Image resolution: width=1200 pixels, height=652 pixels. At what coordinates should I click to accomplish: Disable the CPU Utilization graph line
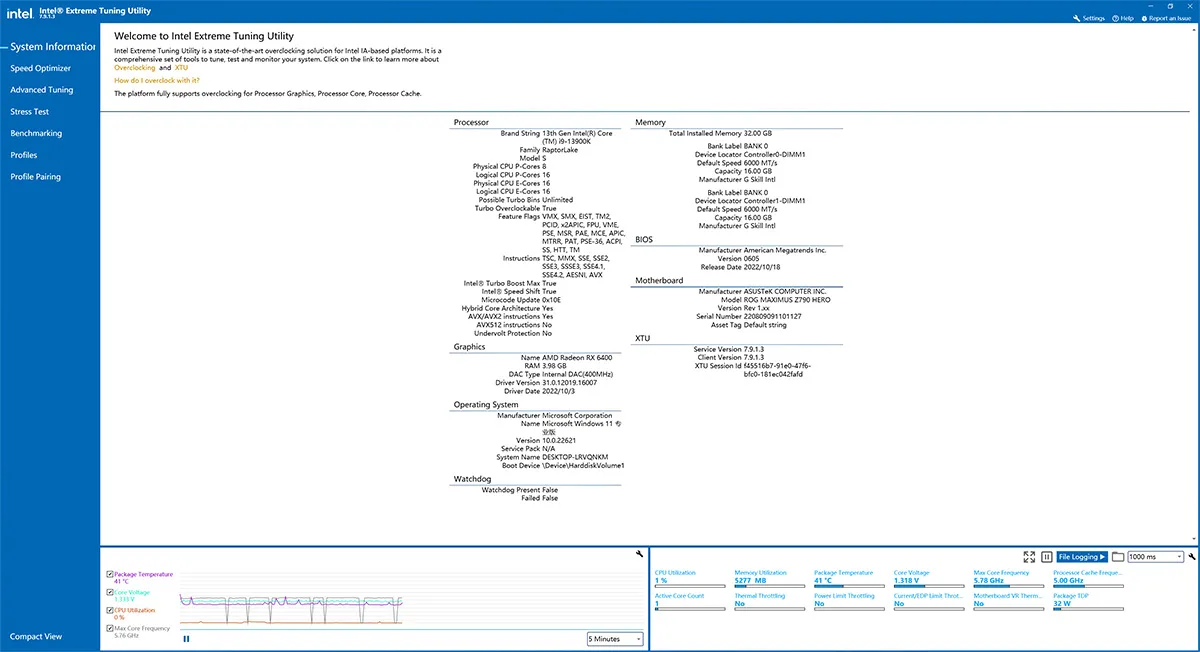point(110,610)
